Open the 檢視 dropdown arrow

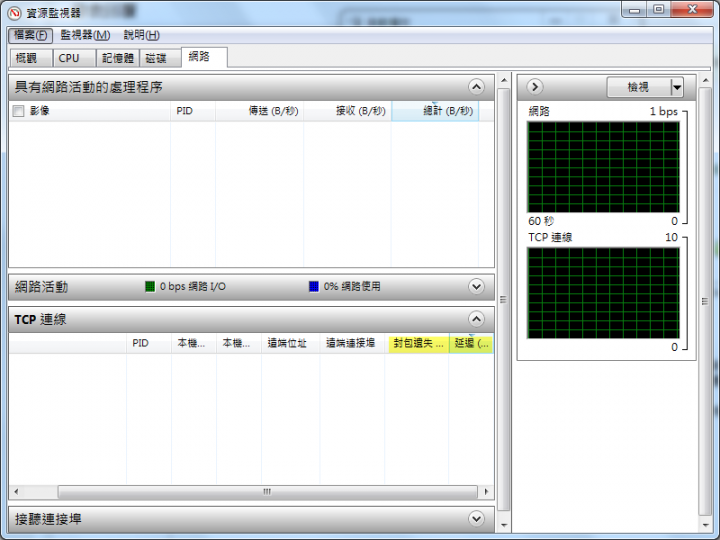click(x=677, y=87)
